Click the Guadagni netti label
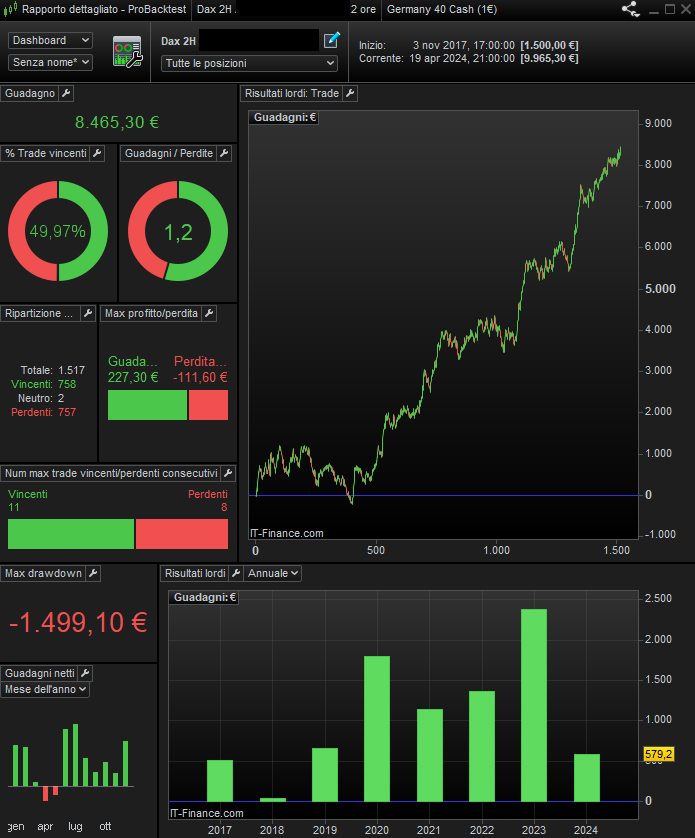The width and height of the screenshot is (695, 838). click(x=40, y=673)
